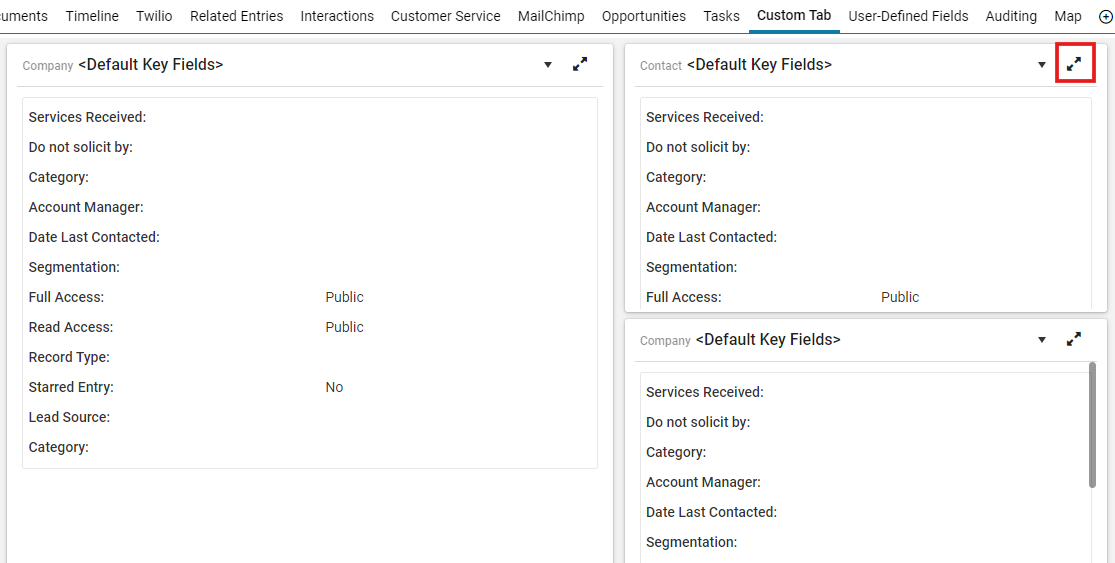Click Date Last Contacted in lower-right Company panel
Viewport: 1115px width, 563px height.
coord(711,513)
